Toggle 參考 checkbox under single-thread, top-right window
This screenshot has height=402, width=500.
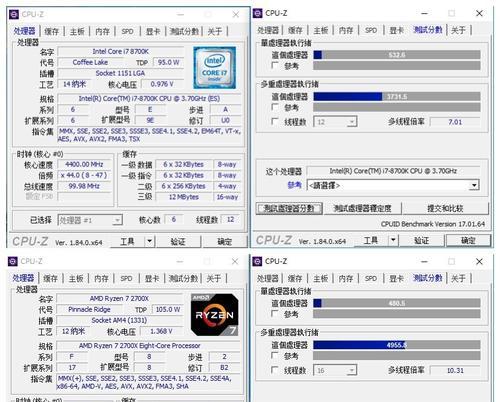pyautogui.click(x=275, y=65)
